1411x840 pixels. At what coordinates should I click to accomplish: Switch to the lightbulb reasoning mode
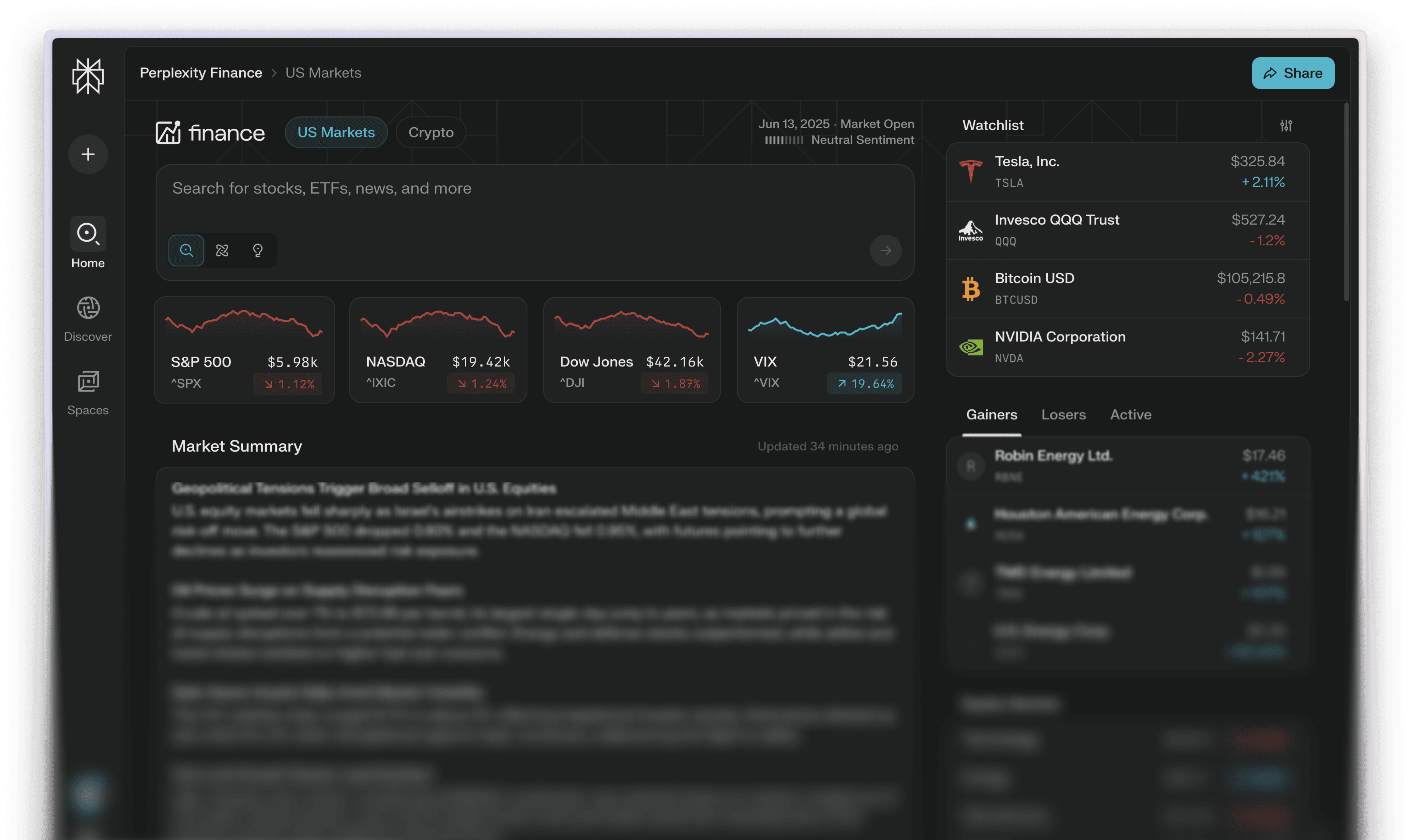point(257,250)
